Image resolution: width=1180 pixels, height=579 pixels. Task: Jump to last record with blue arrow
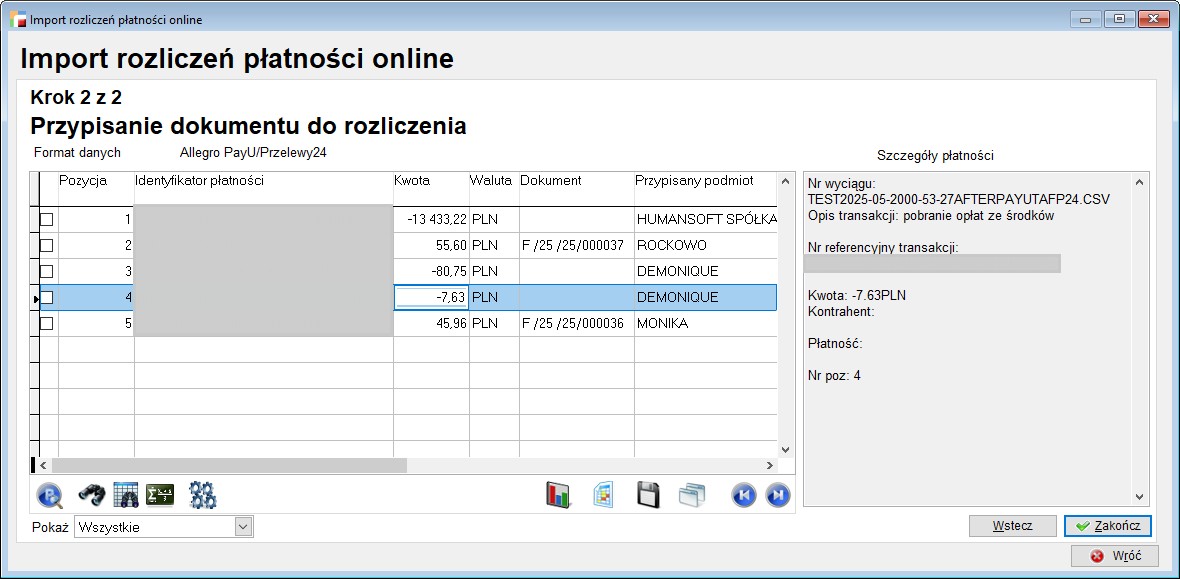click(778, 495)
